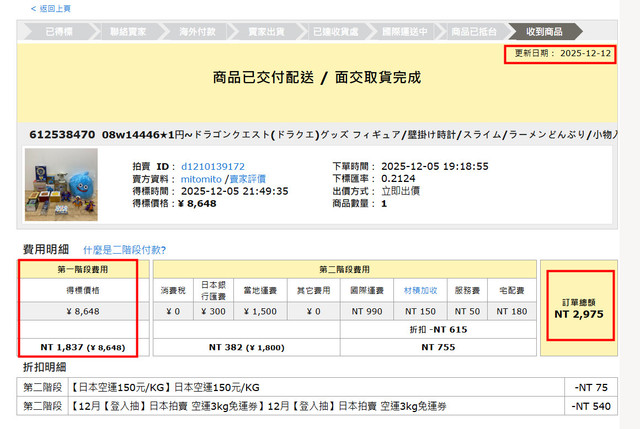
Task: Click the 立即出價 bid method value
Action: pos(400,191)
